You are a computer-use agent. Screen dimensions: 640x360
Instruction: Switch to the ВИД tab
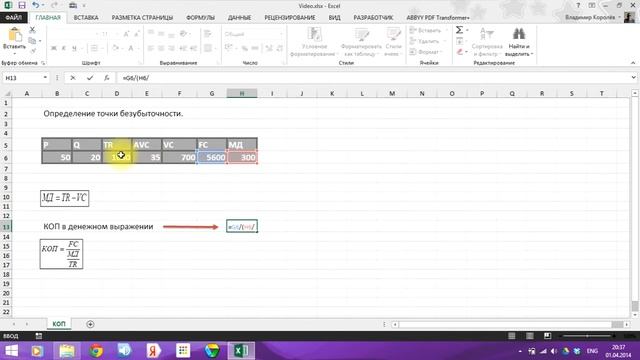(334, 18)
